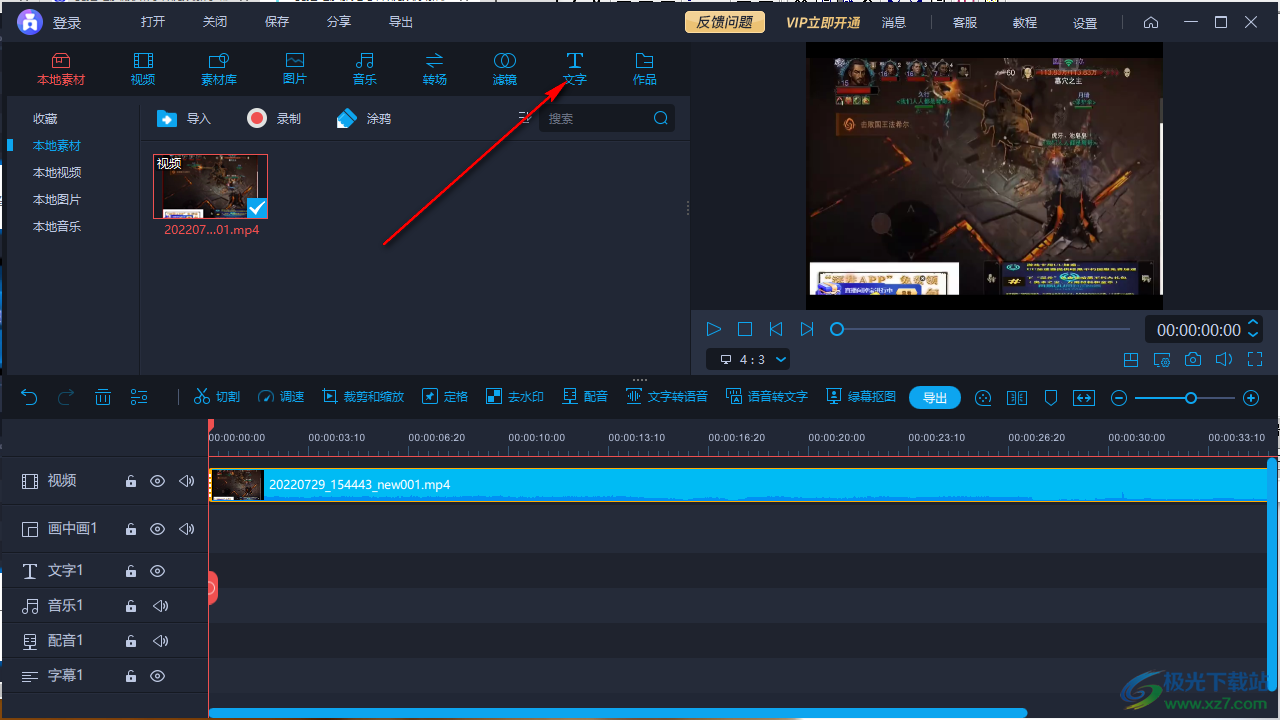This screenshot has height=720, width=1280.
Task: Open 客服 customer service
Action: click(x=965, y=22)
